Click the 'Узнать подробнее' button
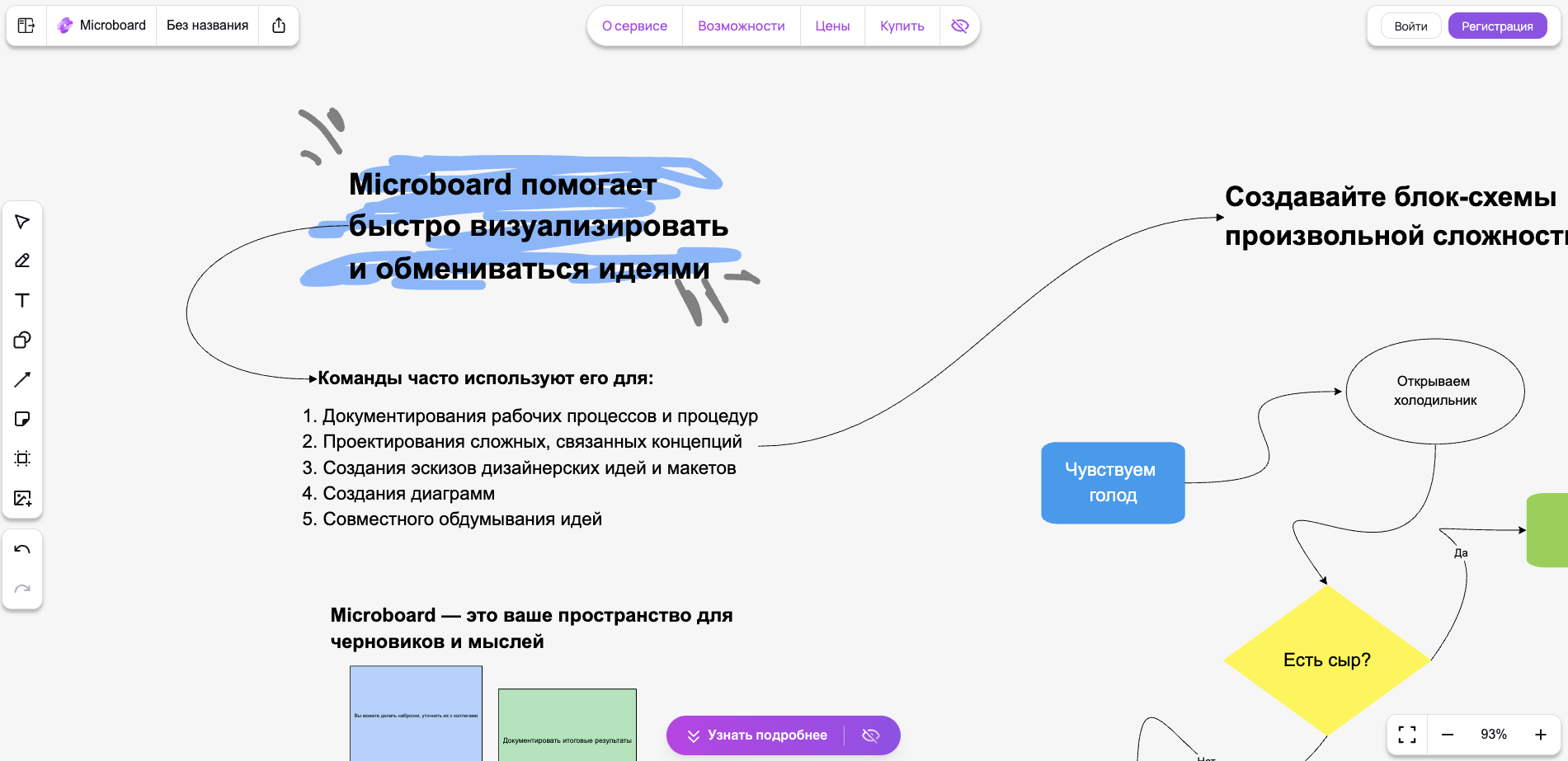 756,735
